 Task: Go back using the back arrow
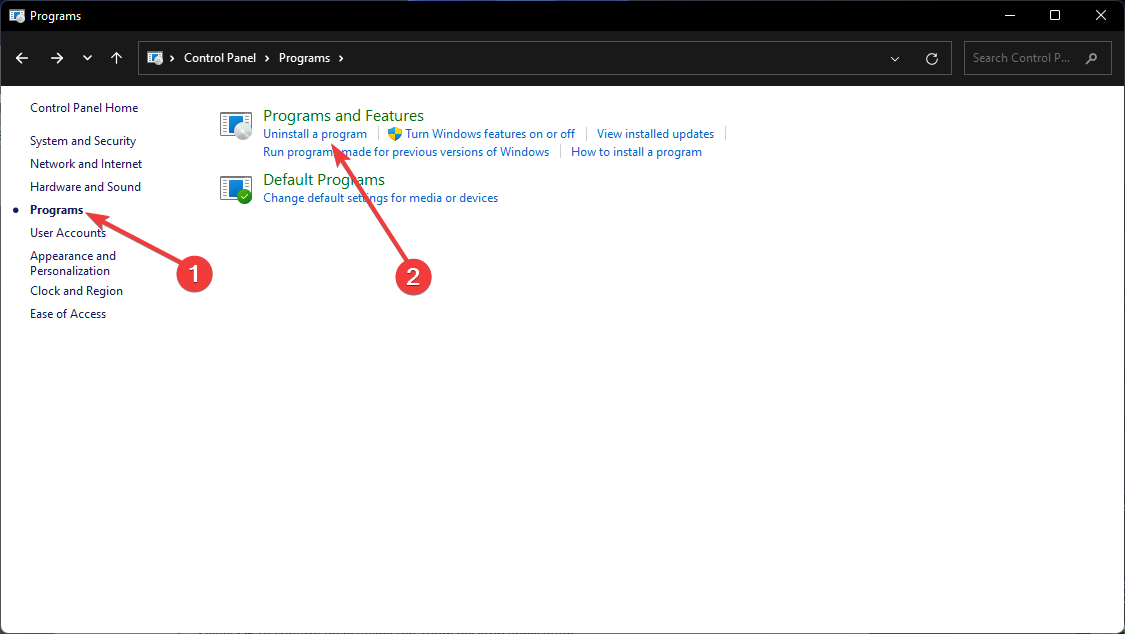(x=22, y=58)
